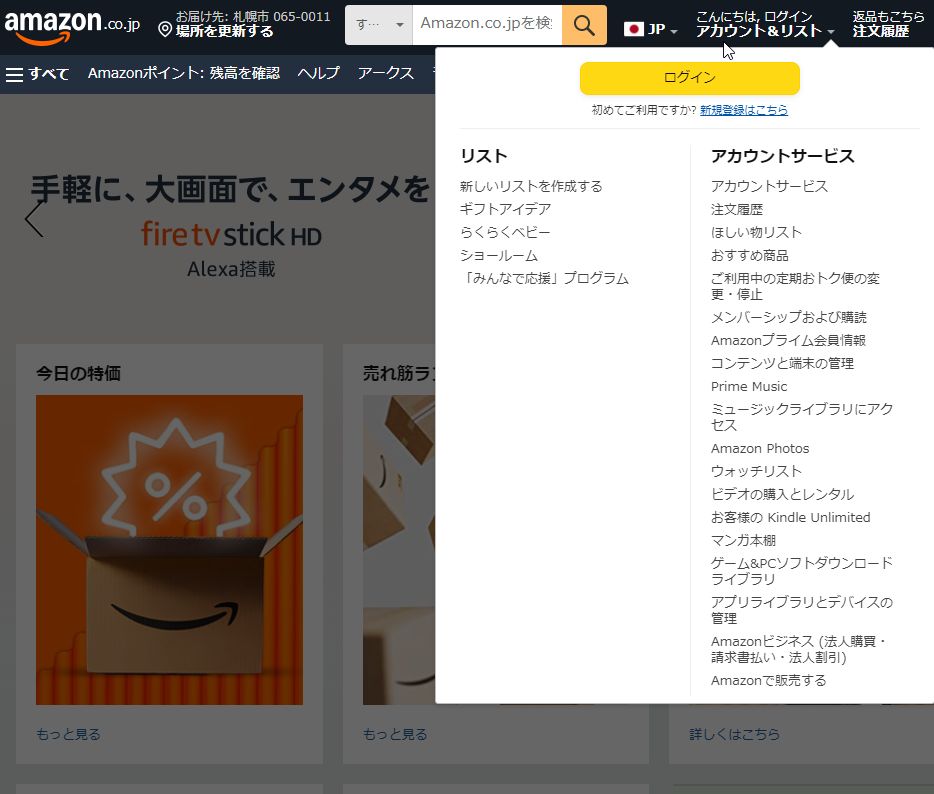934x794 pixels.
Task: Click into the Amazon.co.jp search field
Action: [x=486, y=24]
